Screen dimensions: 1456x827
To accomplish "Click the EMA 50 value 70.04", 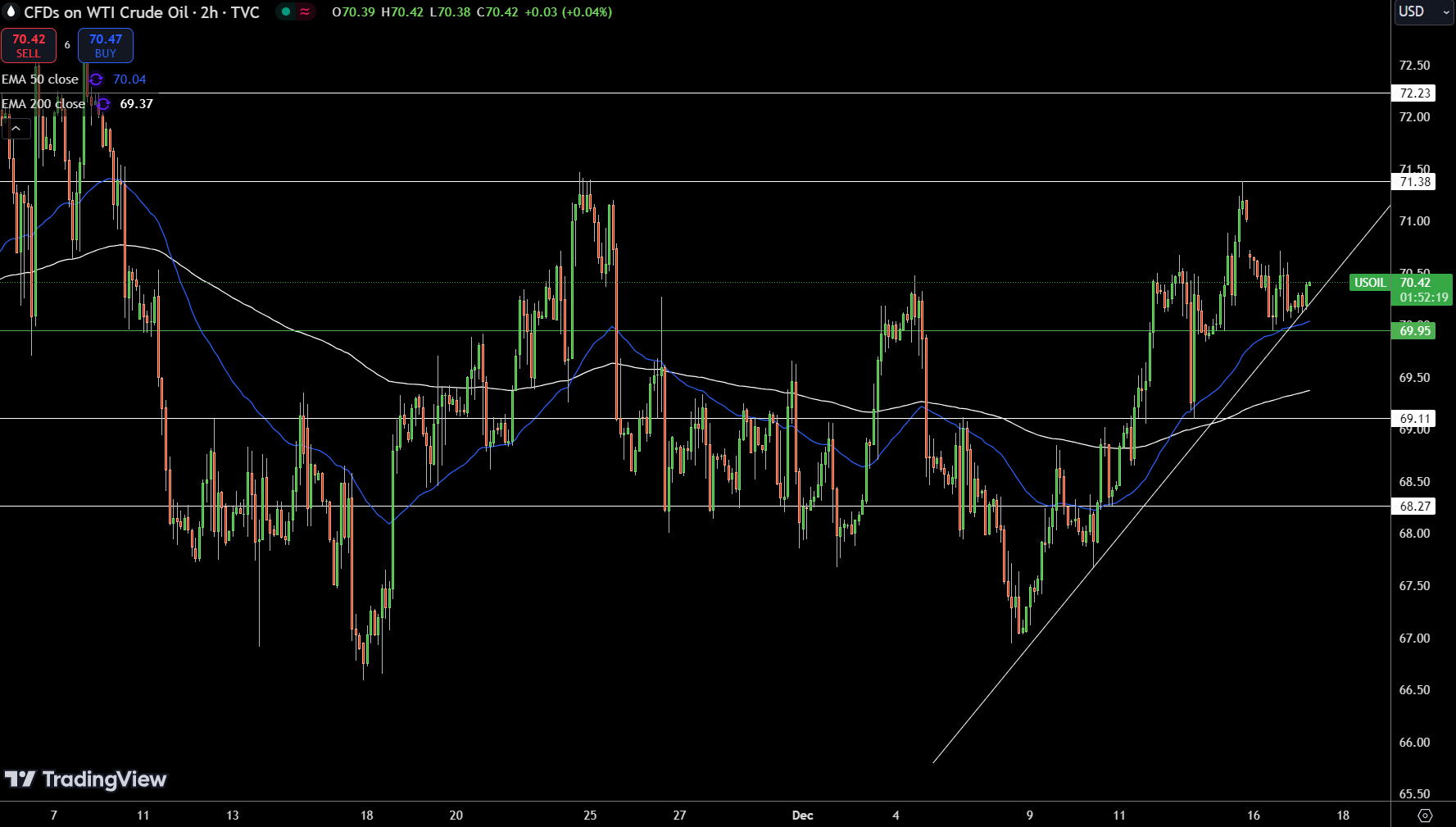I will [x=129, y=80].
